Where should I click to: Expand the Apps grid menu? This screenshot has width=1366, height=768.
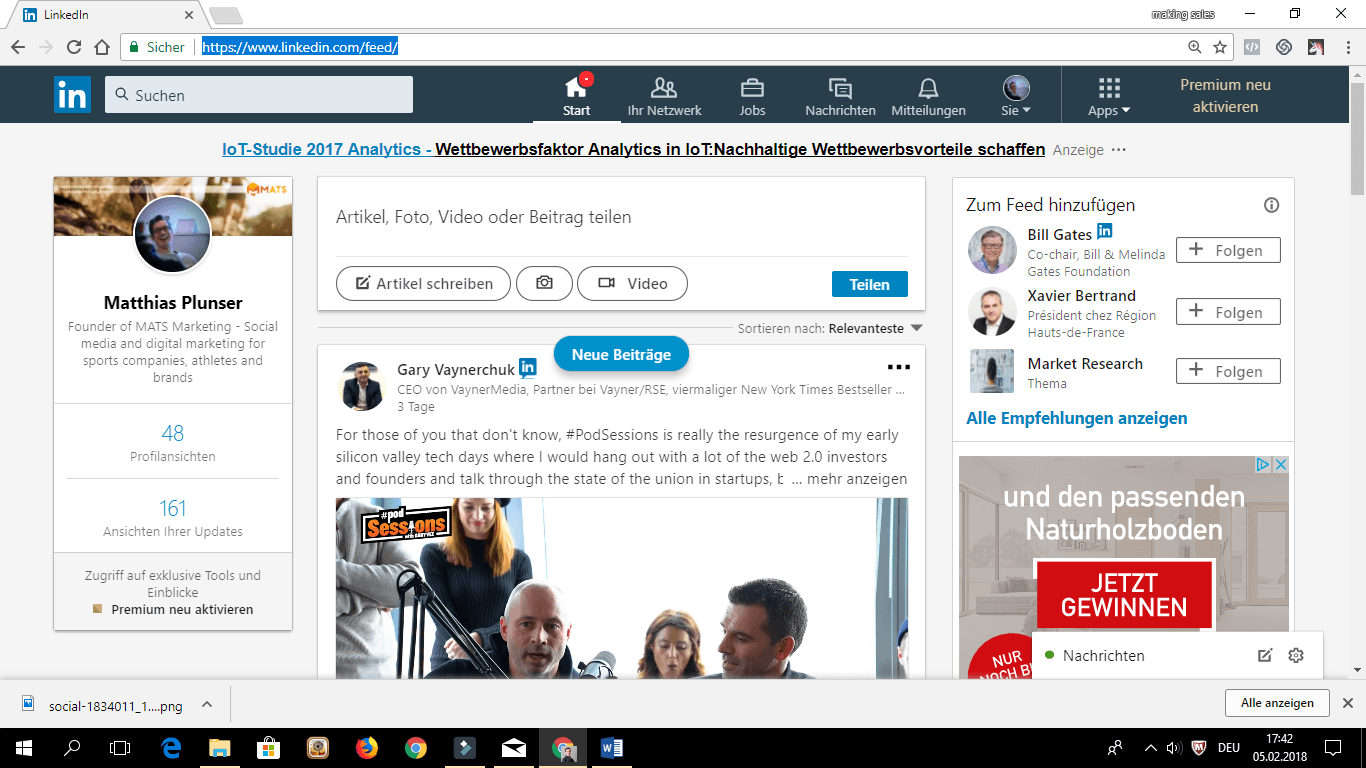pos(1108,96)
